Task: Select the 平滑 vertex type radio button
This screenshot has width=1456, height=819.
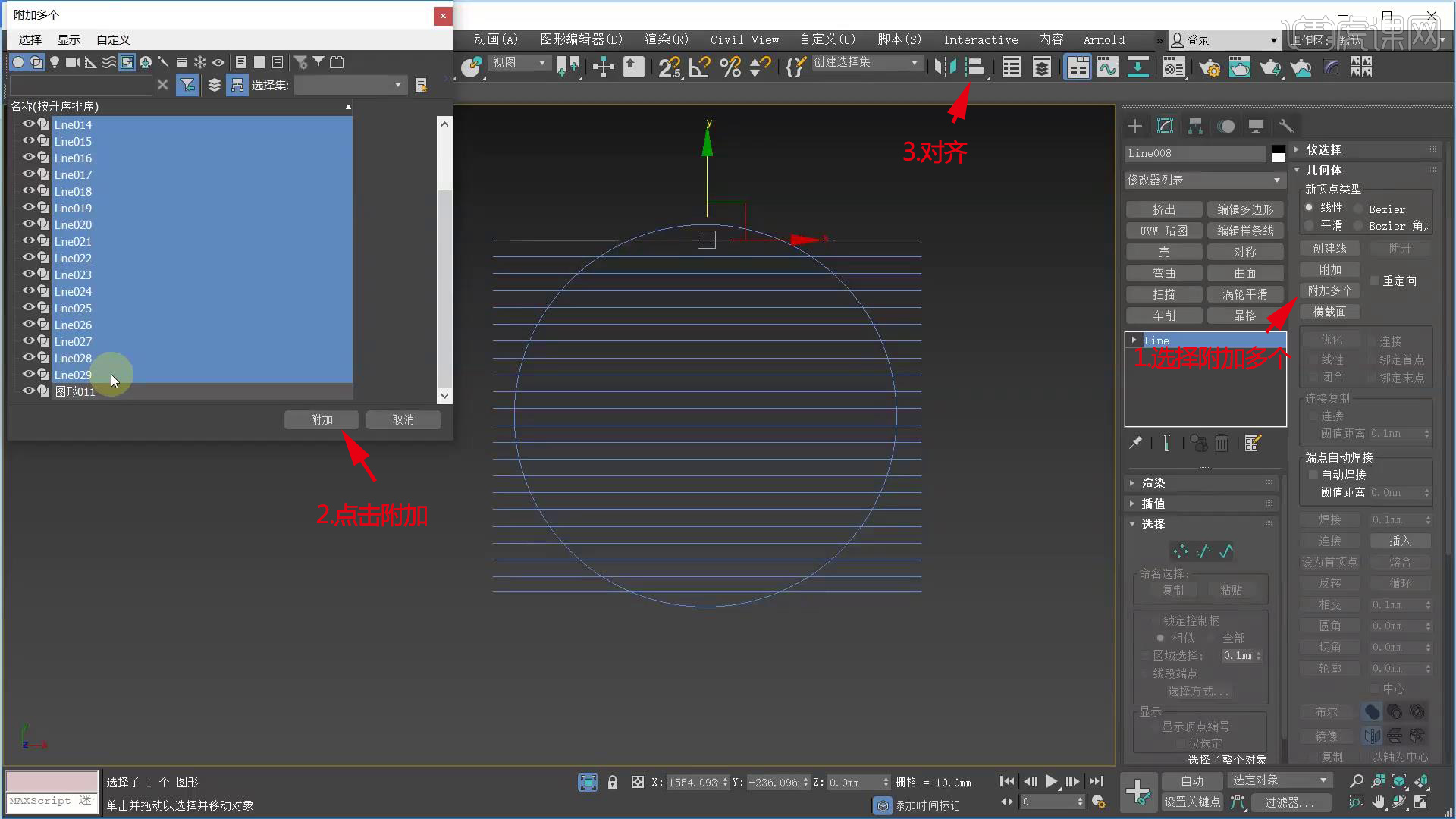Action: [1309, 225]
